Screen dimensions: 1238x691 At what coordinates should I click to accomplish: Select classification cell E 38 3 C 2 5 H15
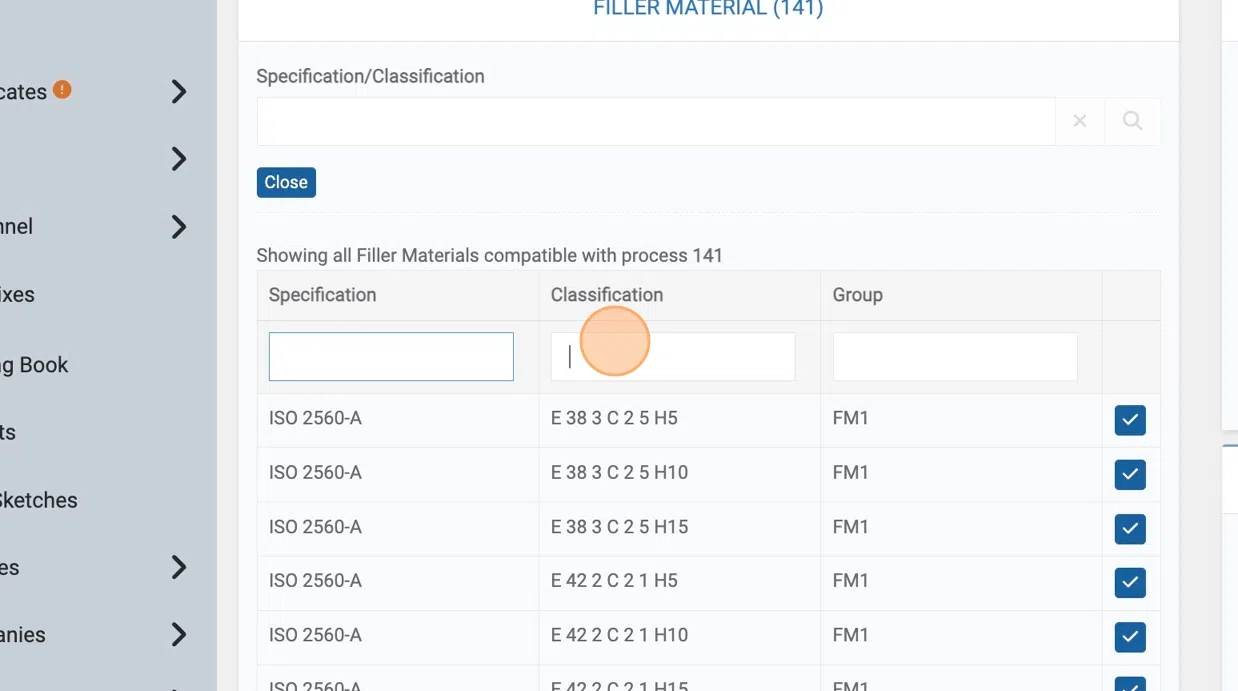(x=619, y=526)
